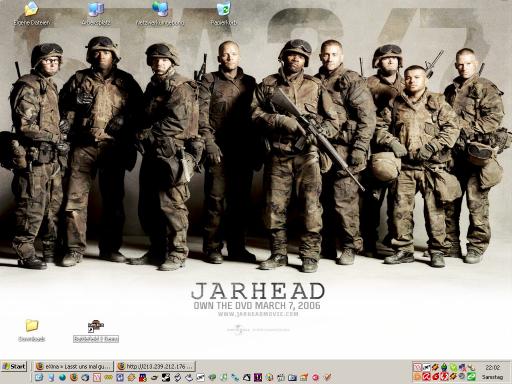Image resolution: width=512 pixels, height=384 pixels.
Task: Launch the Yahoo Y icon in quick launch
Action: (97, 377)
